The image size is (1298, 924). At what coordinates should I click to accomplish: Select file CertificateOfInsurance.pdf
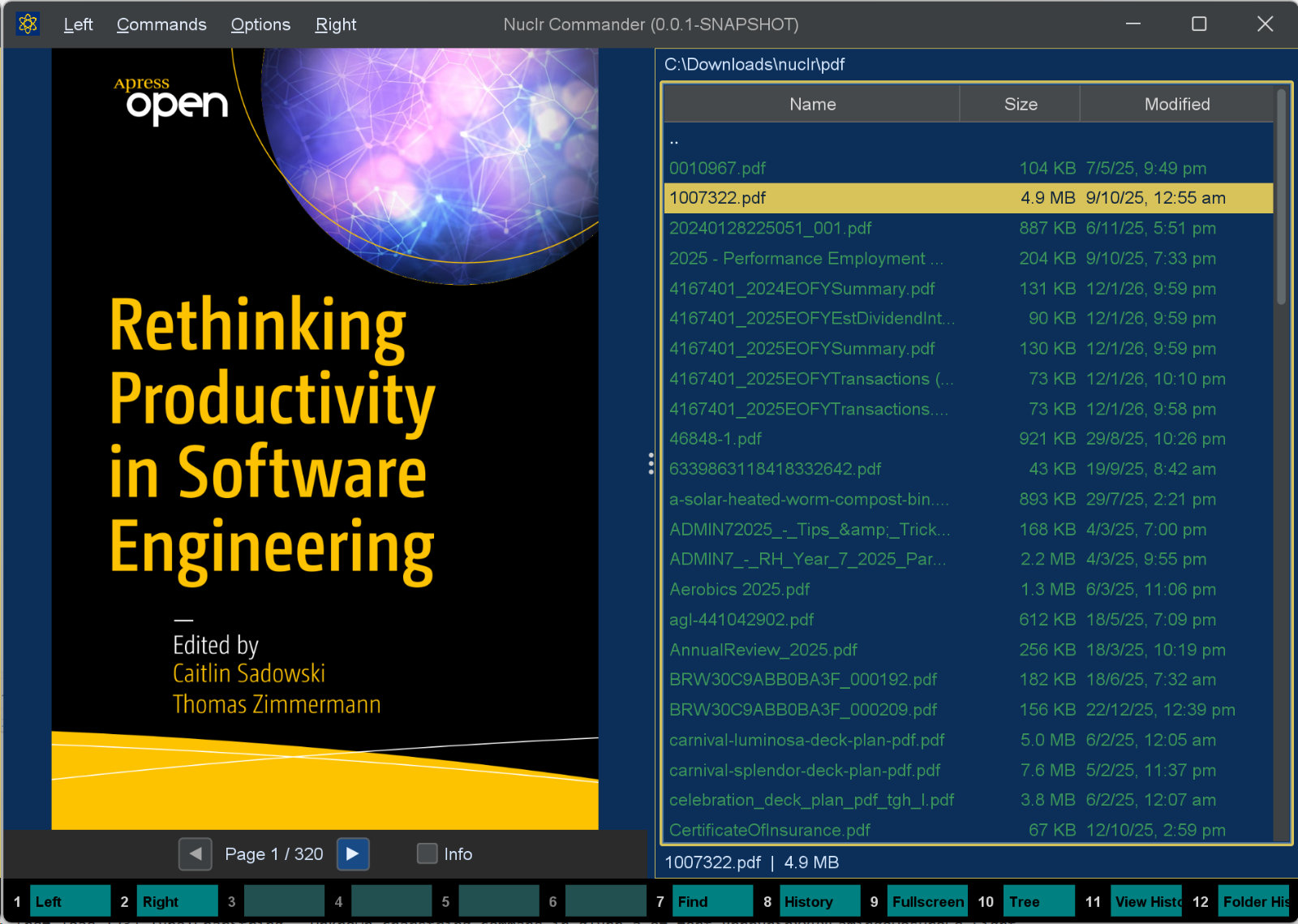[x=969, y=830]
